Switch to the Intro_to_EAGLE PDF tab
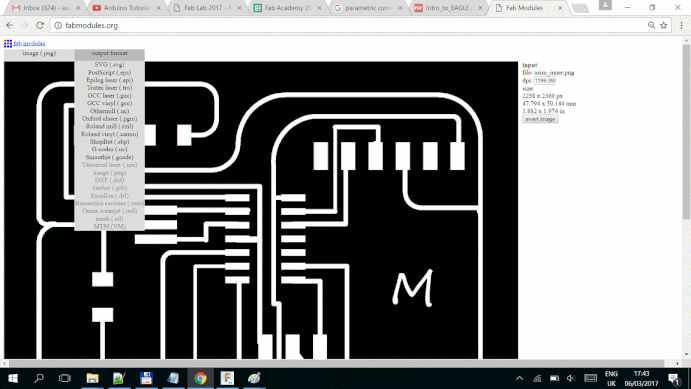Screen dimensions: 691x389 click(449, 8)
